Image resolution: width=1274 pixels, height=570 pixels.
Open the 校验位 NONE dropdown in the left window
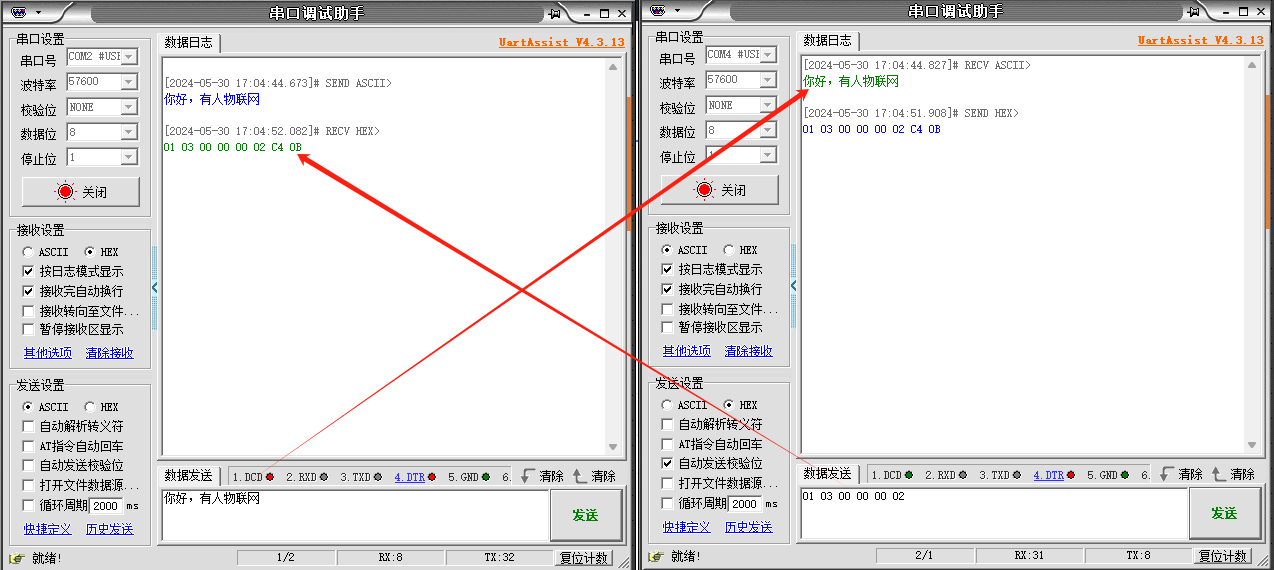[128, 107]
